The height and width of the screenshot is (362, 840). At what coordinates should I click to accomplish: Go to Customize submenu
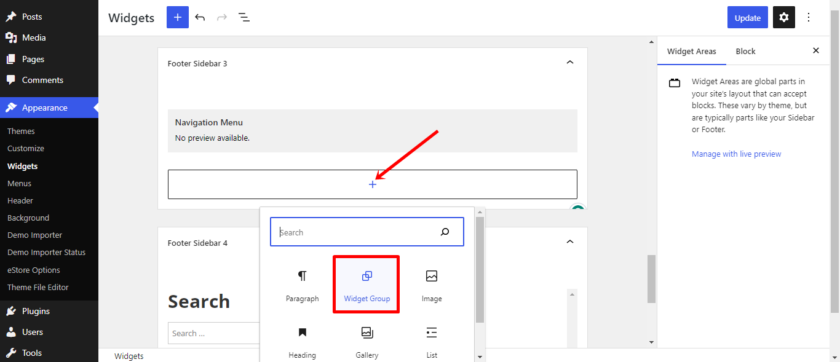tap(26, 148)
